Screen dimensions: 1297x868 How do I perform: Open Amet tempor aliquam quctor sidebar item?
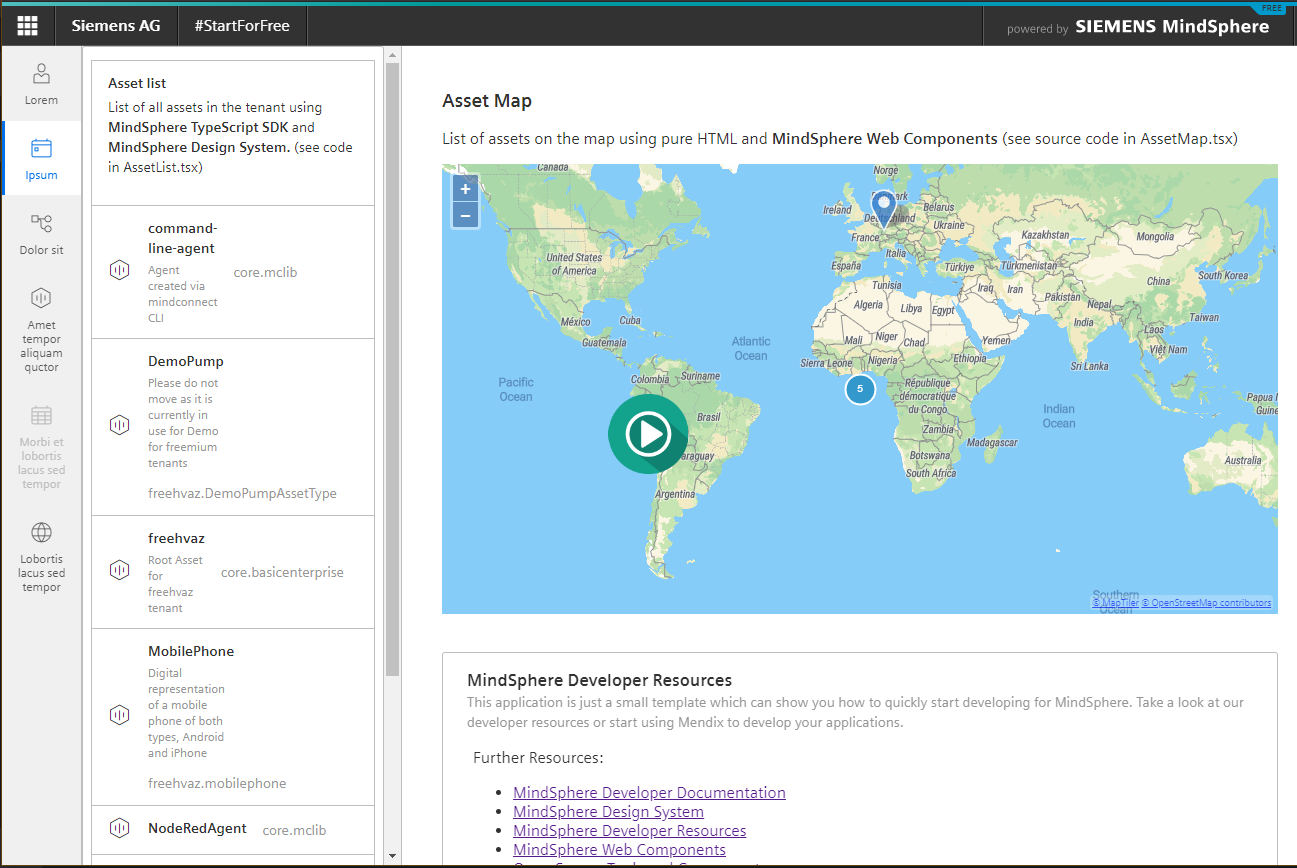tap(41, 328)
